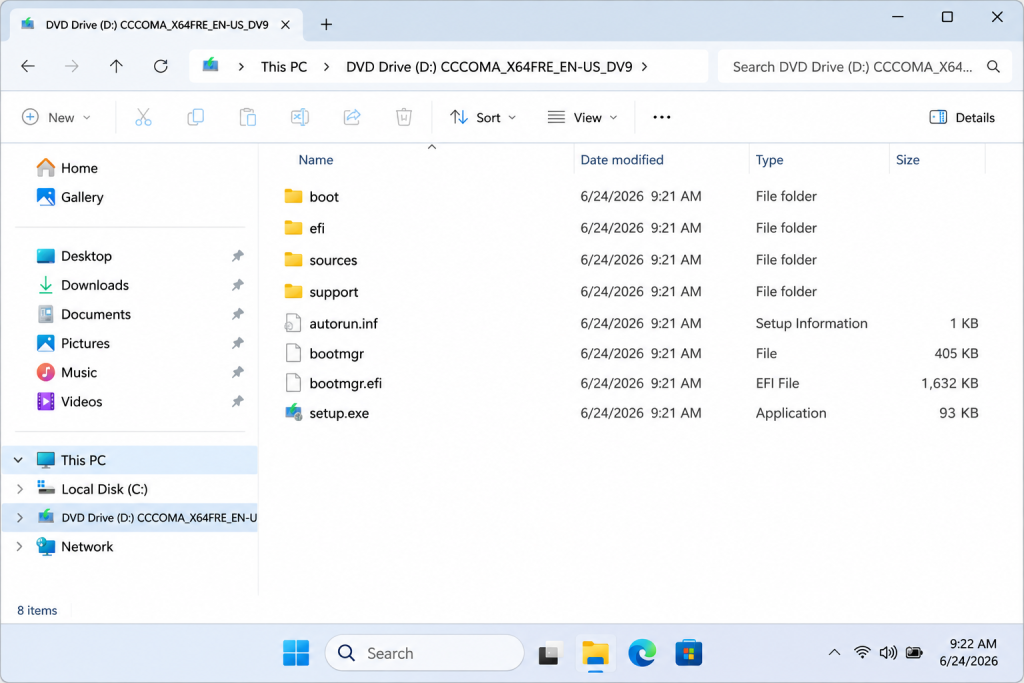1024x683 pixels.
Task: Sort by Date modified column header
Action: point(622,160)
